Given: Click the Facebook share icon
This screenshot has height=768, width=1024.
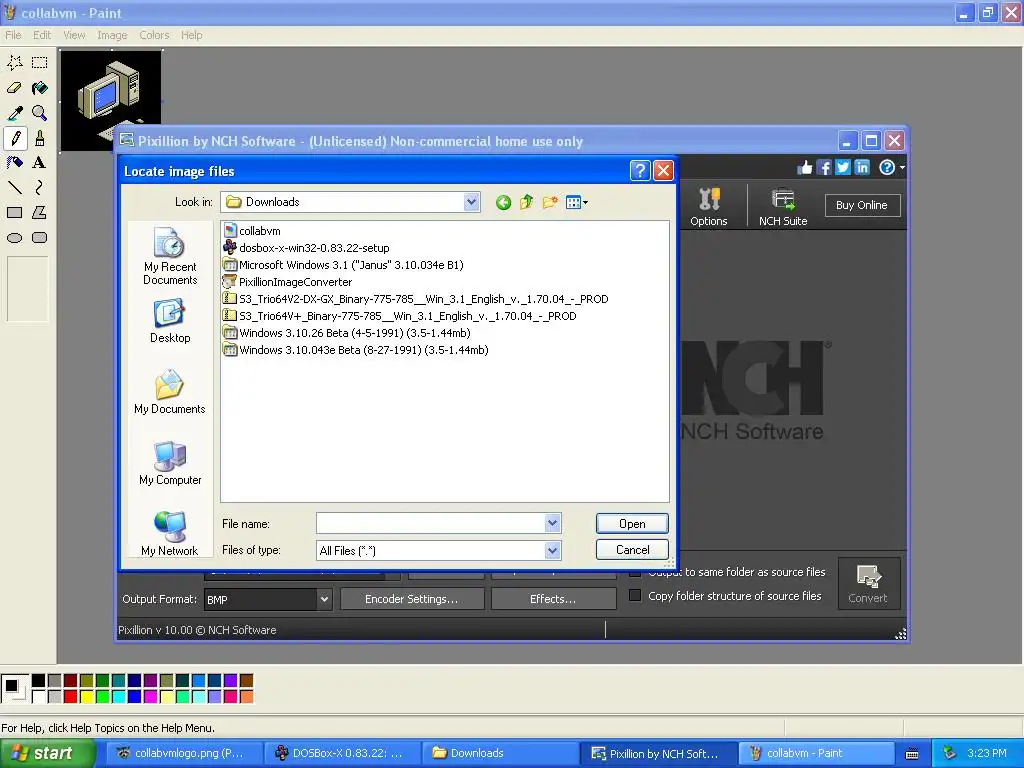Looking at the screenshot, I should pyautogui.click(x=824, y=168).
